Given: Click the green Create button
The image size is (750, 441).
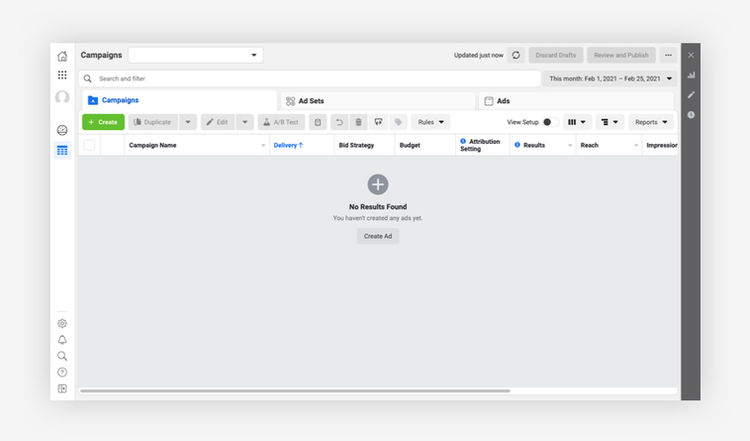Looking at the screenshot, I should [103, 122].
